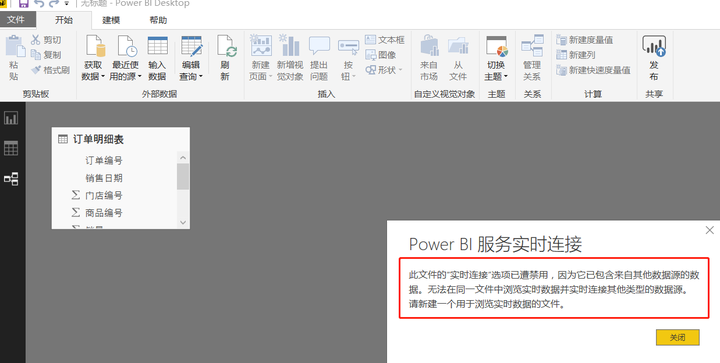
Task: Open the 文件 menu
Action: 16,20
